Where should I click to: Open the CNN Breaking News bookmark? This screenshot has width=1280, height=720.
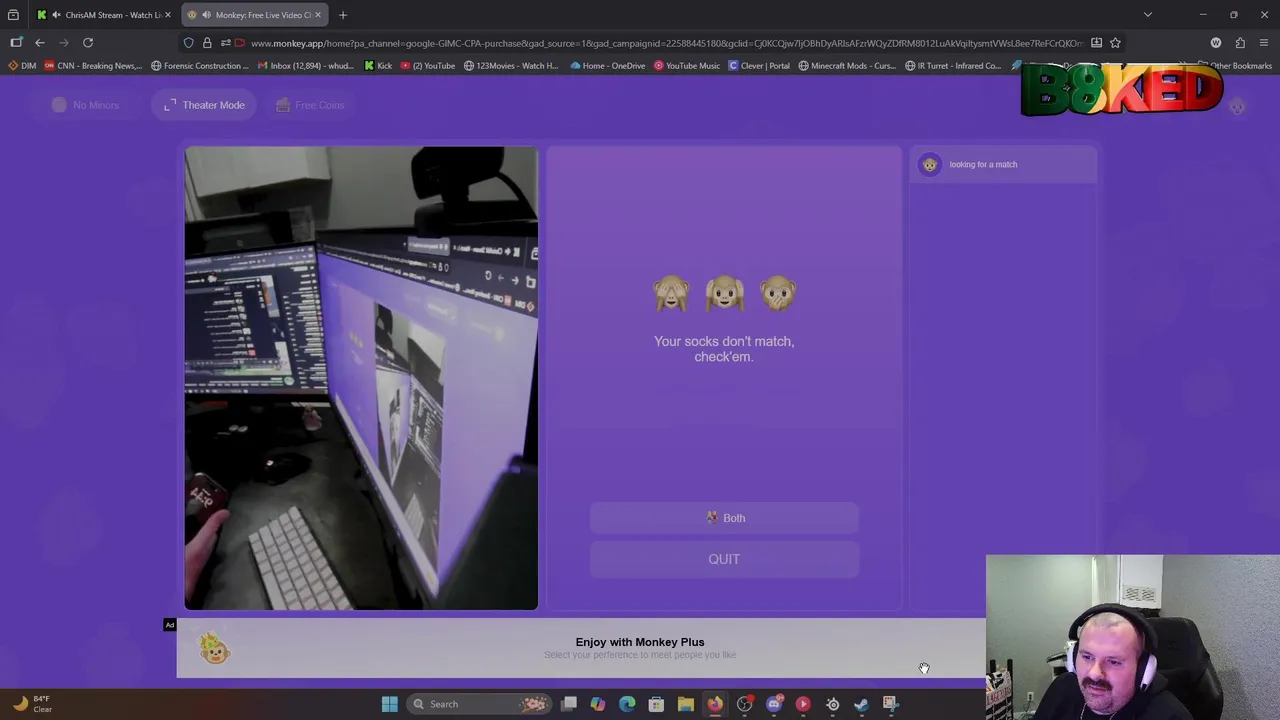pyautogui.click(x=93, y=66)
